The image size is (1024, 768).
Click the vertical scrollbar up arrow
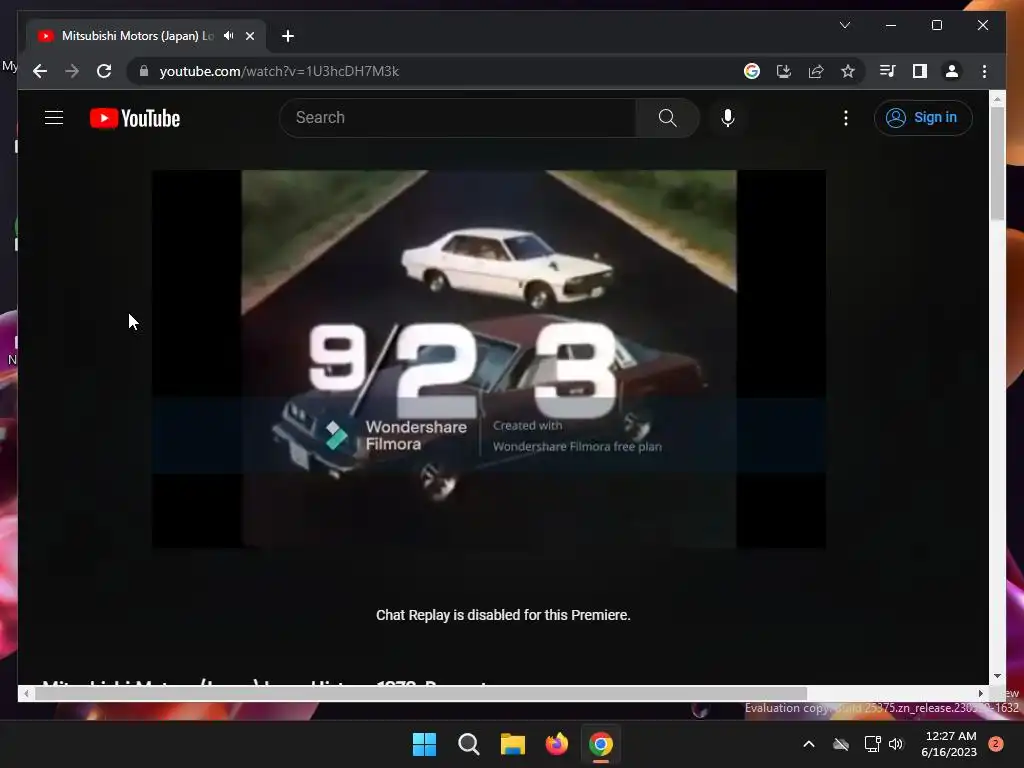click(x=997, y=100)
